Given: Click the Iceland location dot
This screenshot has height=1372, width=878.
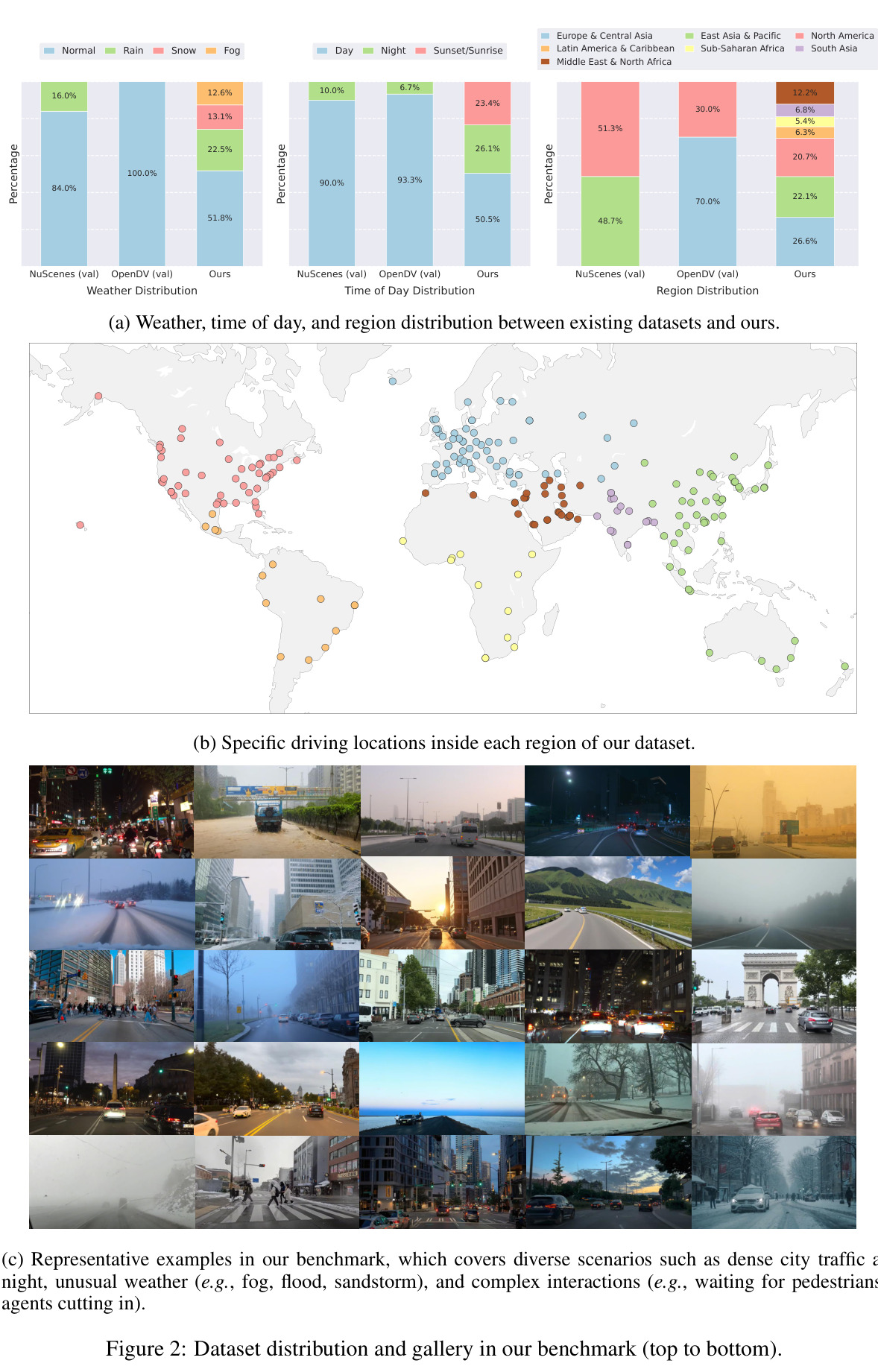Looking at the screenshot, I should (393, 382).
